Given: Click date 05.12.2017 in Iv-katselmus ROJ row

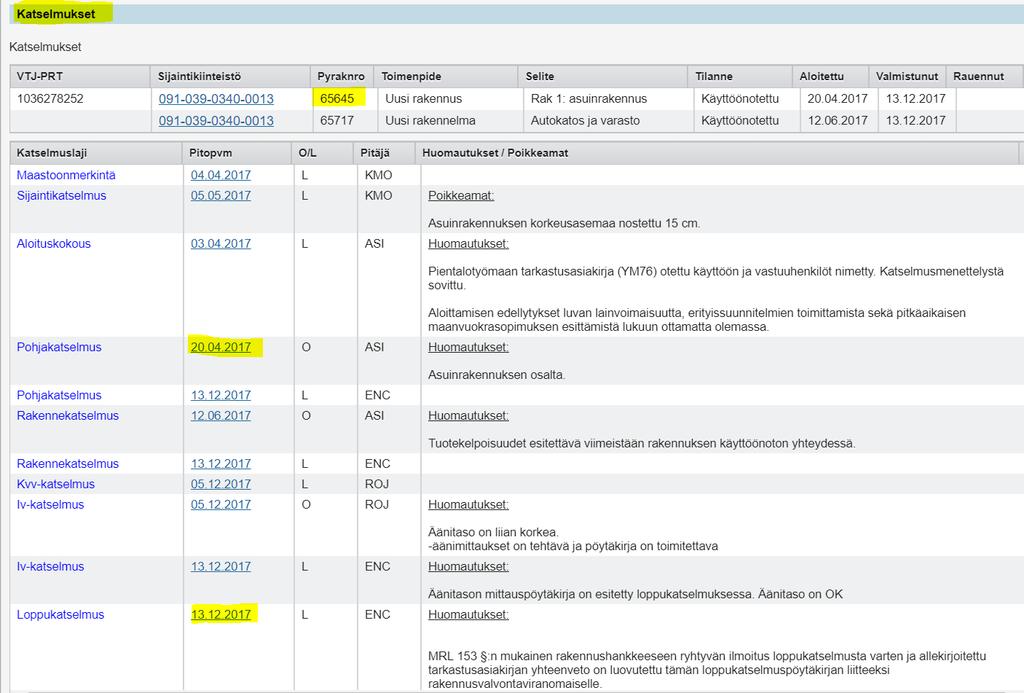Looking at the screenshot, I should [221, 504].
